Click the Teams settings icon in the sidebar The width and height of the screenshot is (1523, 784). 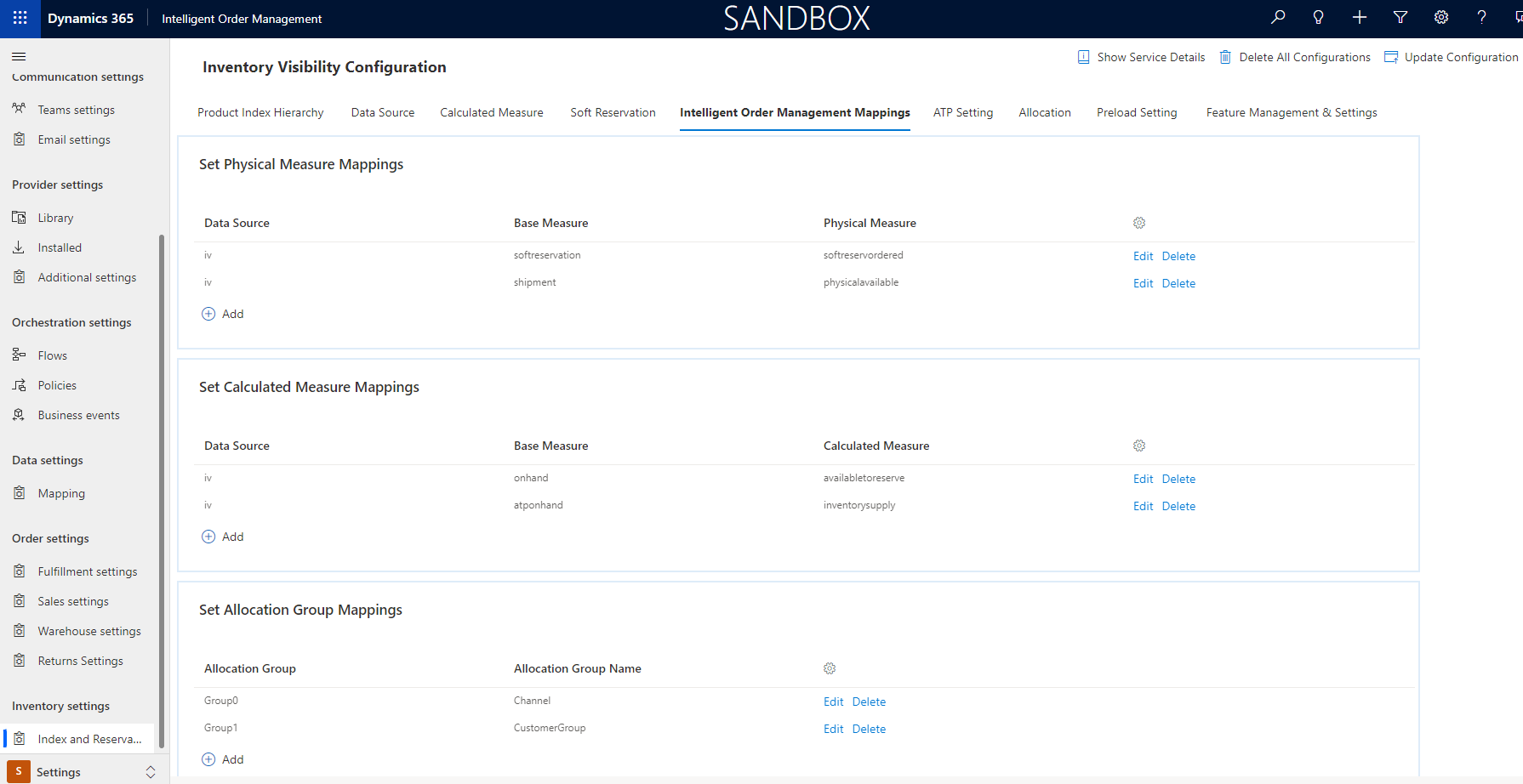pyautogui.click(x=19, y=109)
